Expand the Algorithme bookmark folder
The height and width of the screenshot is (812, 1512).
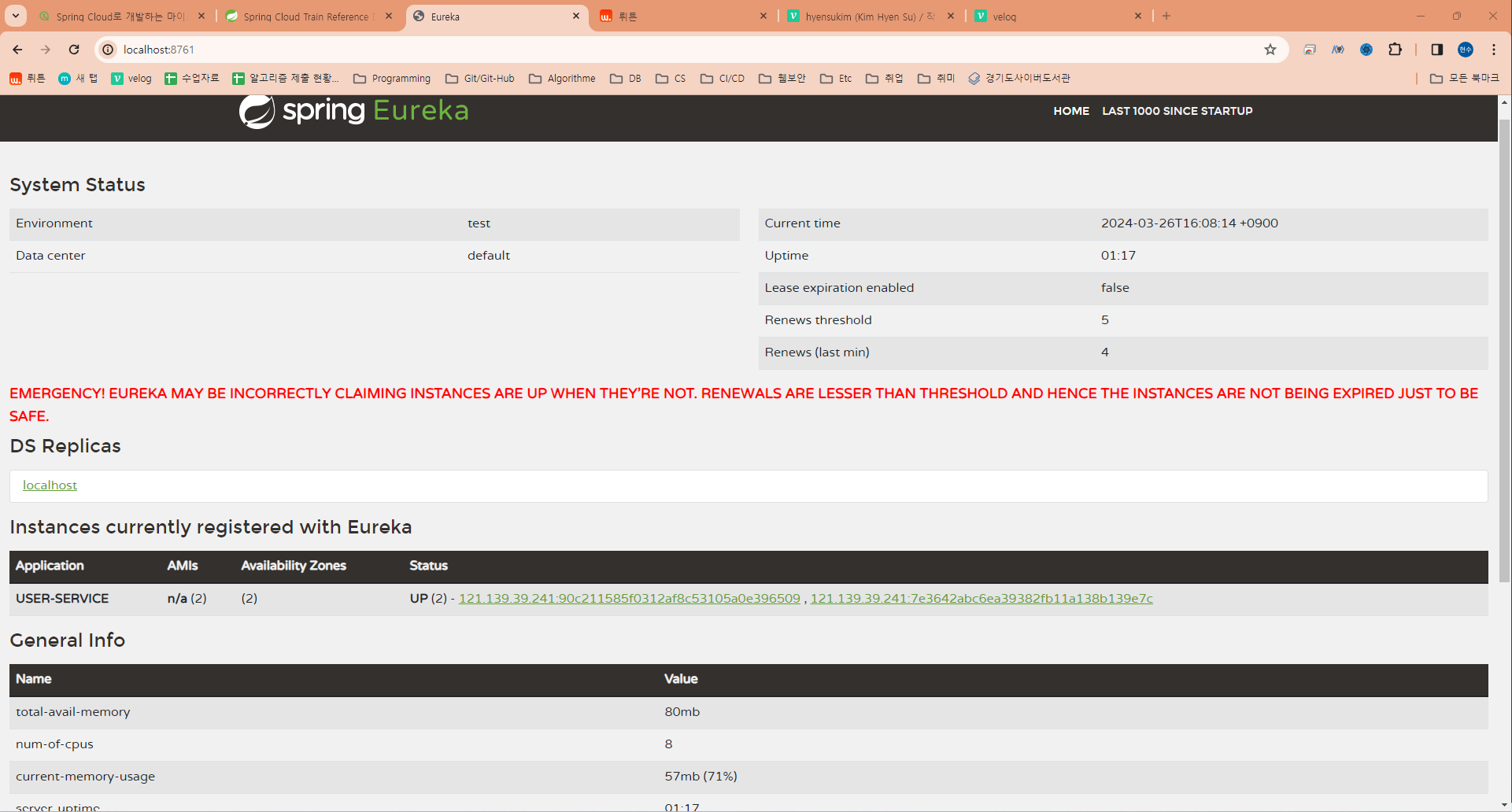(x=562, y=78)
